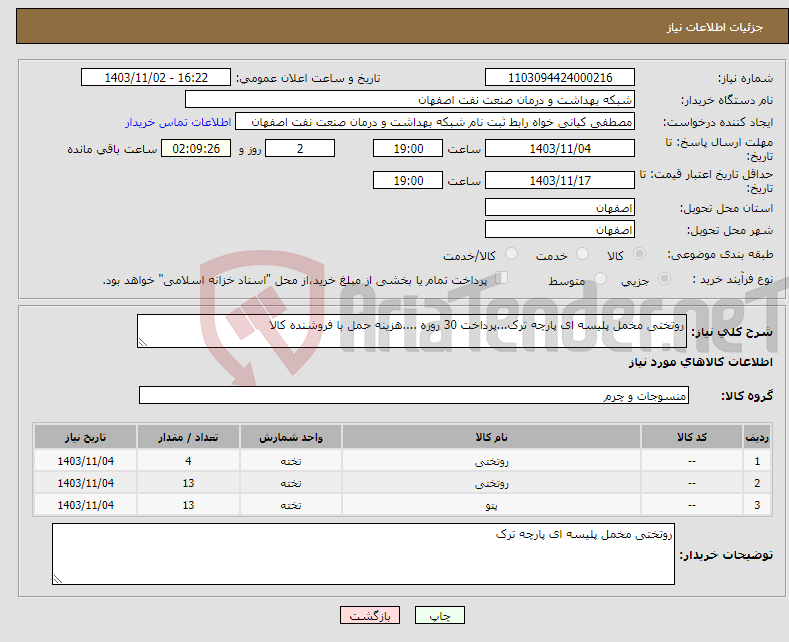Viewport: 789px width, 642px height.
Task: Click the price validity date 1403/11/17 field
Action: 560,180
